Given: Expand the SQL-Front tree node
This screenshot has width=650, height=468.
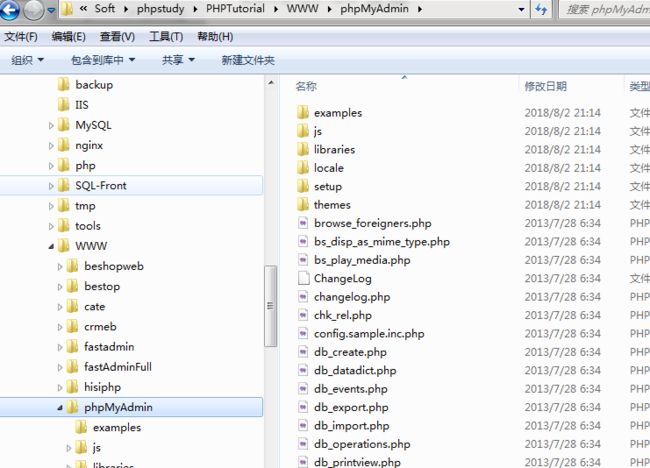Looking at the screenshot, I should click(x=51, y=186).
